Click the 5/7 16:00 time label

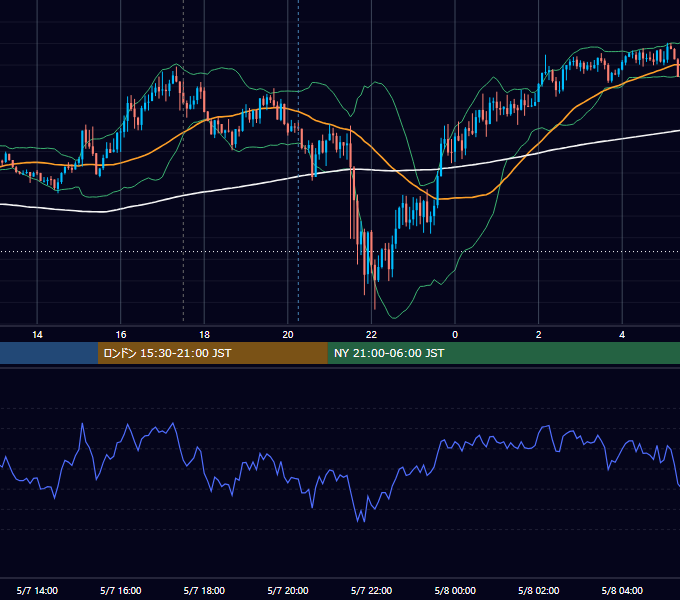point(121,590)
